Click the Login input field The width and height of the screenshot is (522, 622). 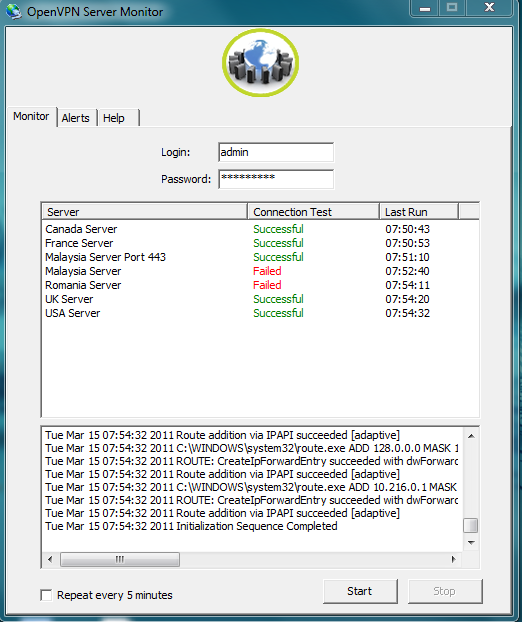coord(276,152)
